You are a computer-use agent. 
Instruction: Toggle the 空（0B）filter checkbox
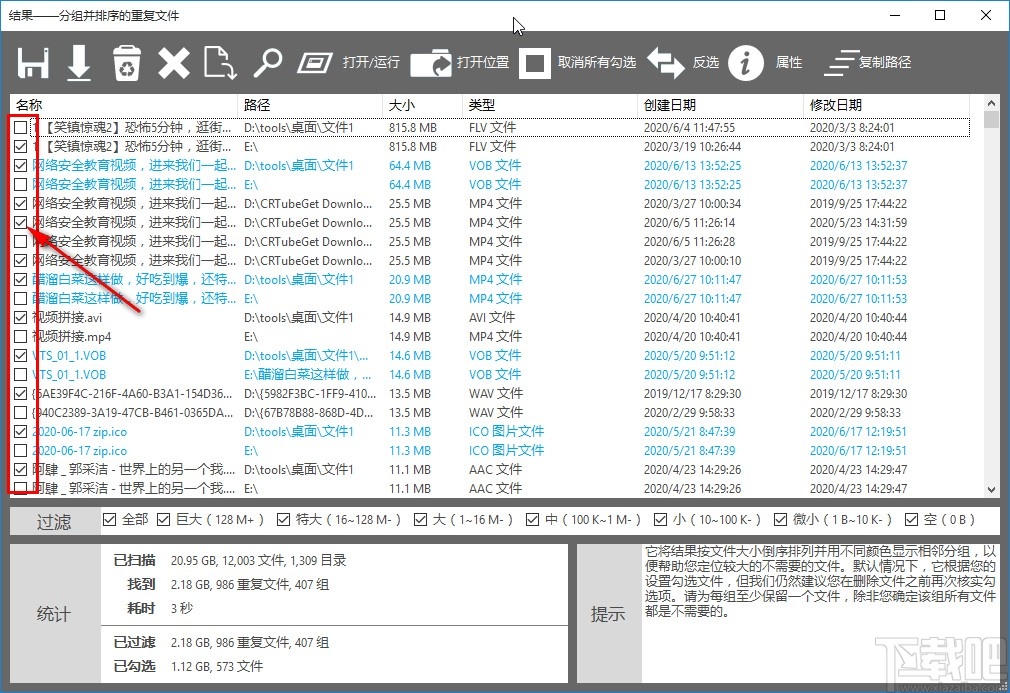tap(913, 519)
